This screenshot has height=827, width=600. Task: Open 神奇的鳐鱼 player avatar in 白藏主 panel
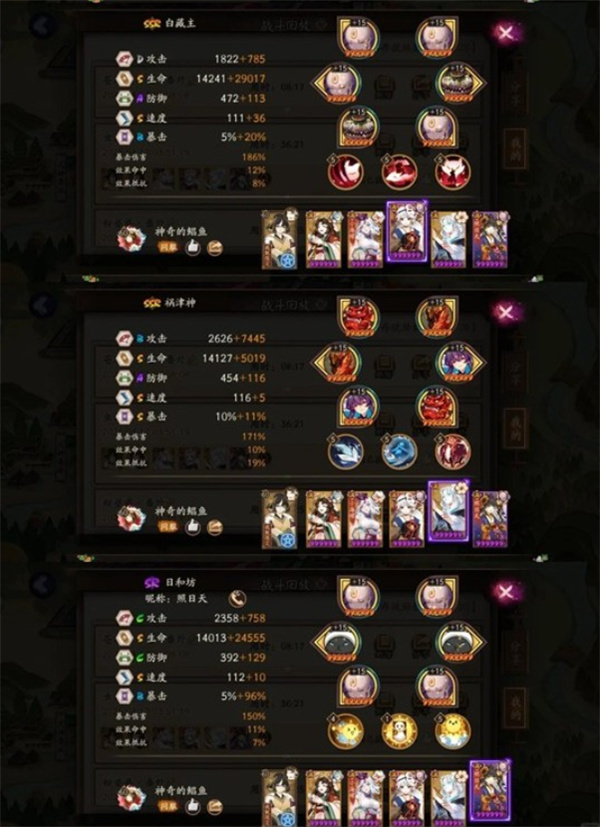tap(131, 238)
